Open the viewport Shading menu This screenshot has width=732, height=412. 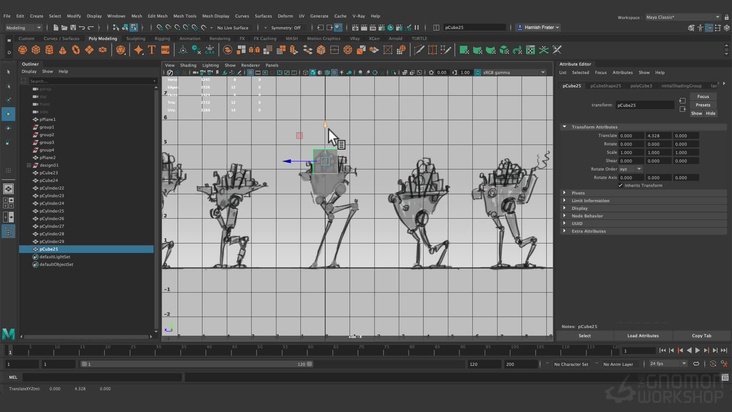pyautogui.click(x=188, y=65)
